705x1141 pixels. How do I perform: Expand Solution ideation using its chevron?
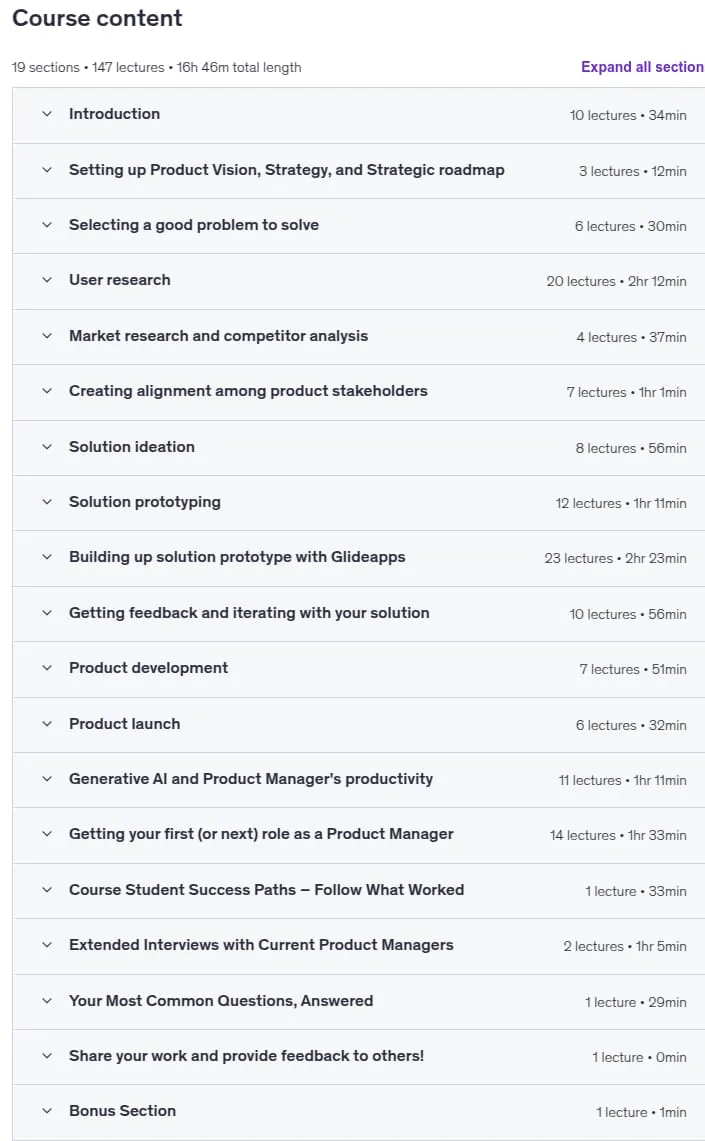coord(47,447)
